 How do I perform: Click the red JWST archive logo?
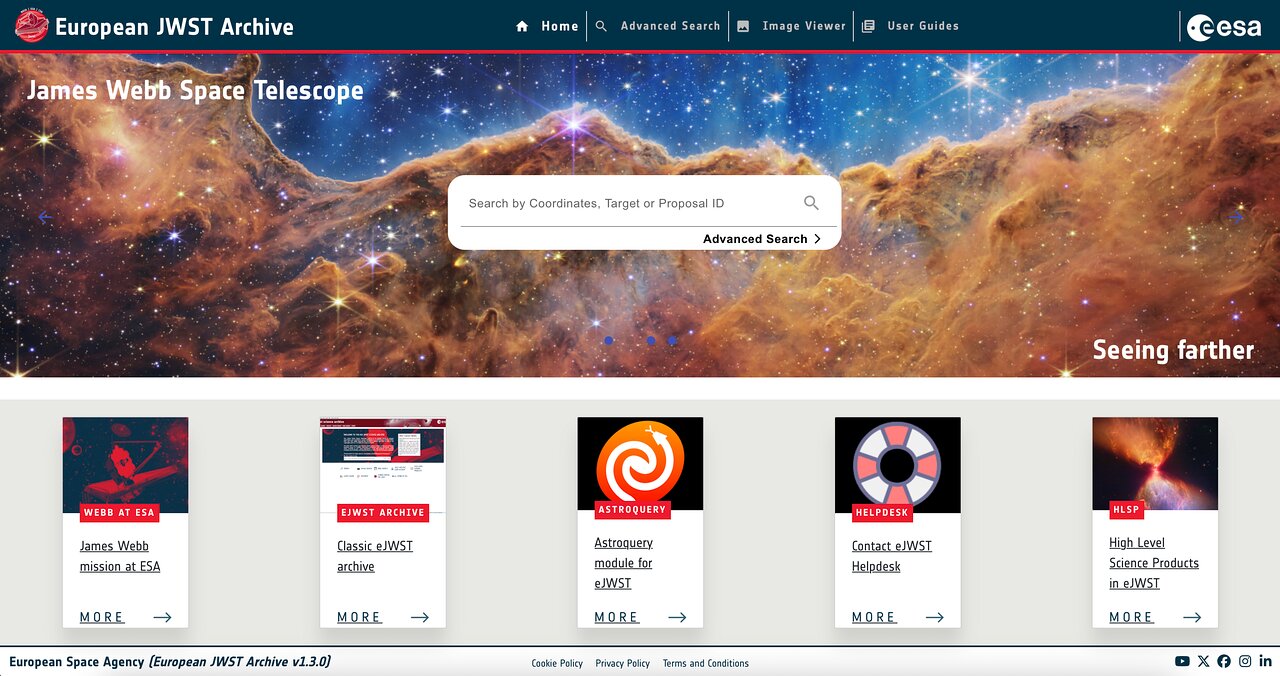[x=31, y=26]
